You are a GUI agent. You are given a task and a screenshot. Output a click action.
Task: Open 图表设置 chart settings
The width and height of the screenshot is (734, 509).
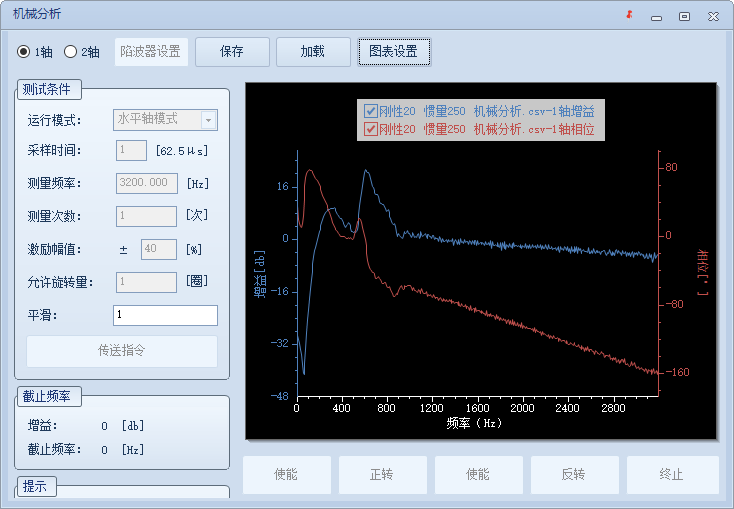394,52
